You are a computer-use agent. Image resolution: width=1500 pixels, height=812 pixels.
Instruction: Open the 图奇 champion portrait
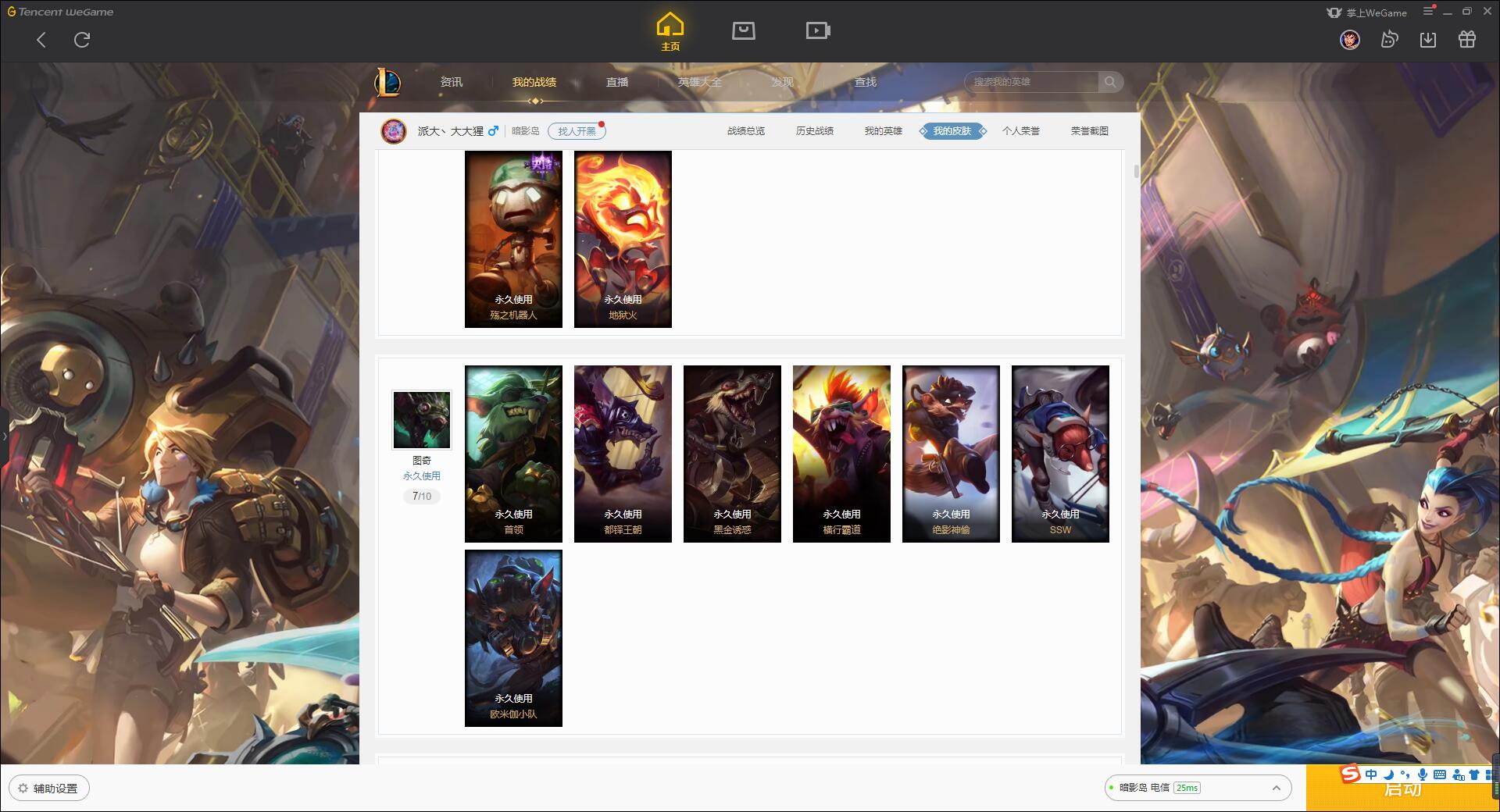point(422,420)
